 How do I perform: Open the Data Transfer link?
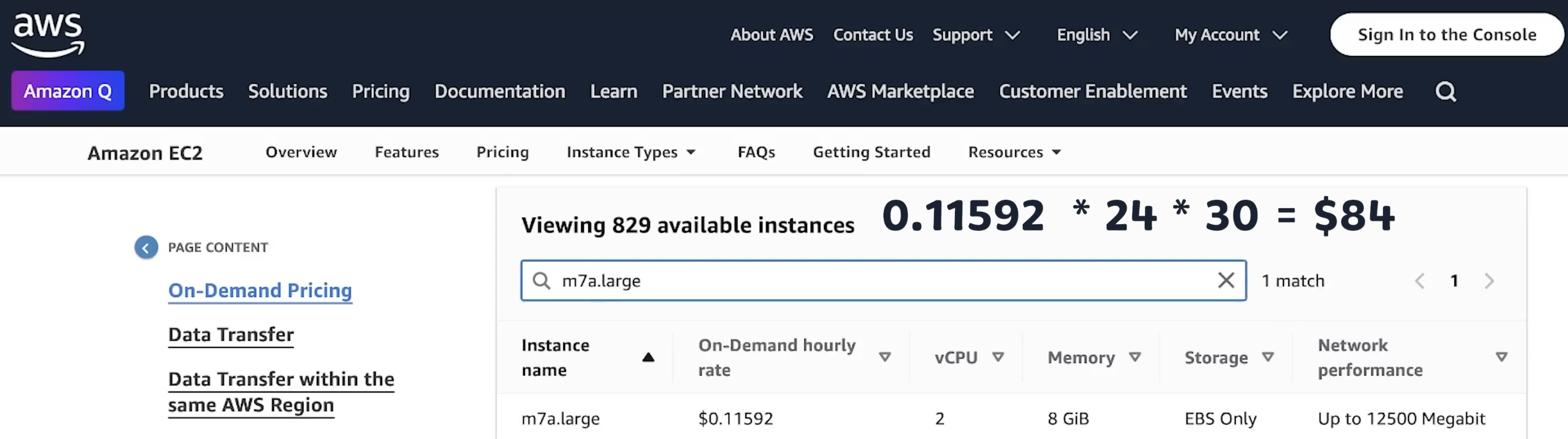231,334
